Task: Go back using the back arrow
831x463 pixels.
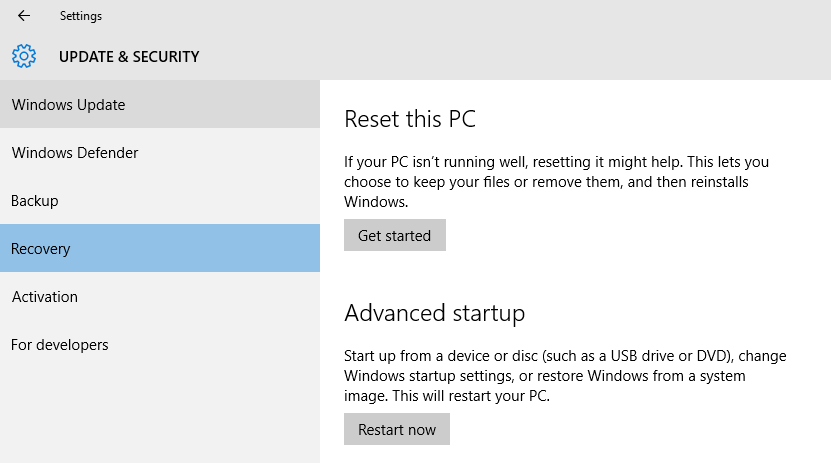Action: [24, 16]
